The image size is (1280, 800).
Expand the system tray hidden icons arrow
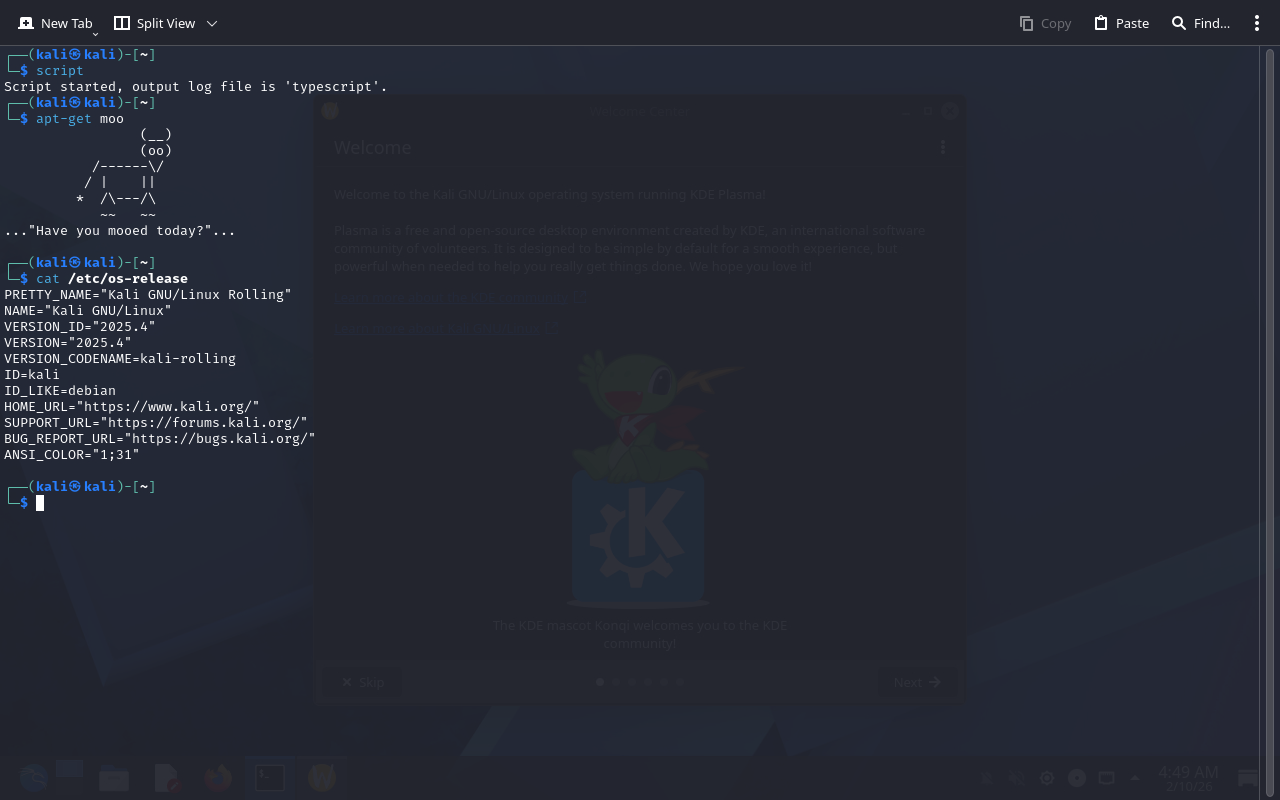(x=1135, y=778)
